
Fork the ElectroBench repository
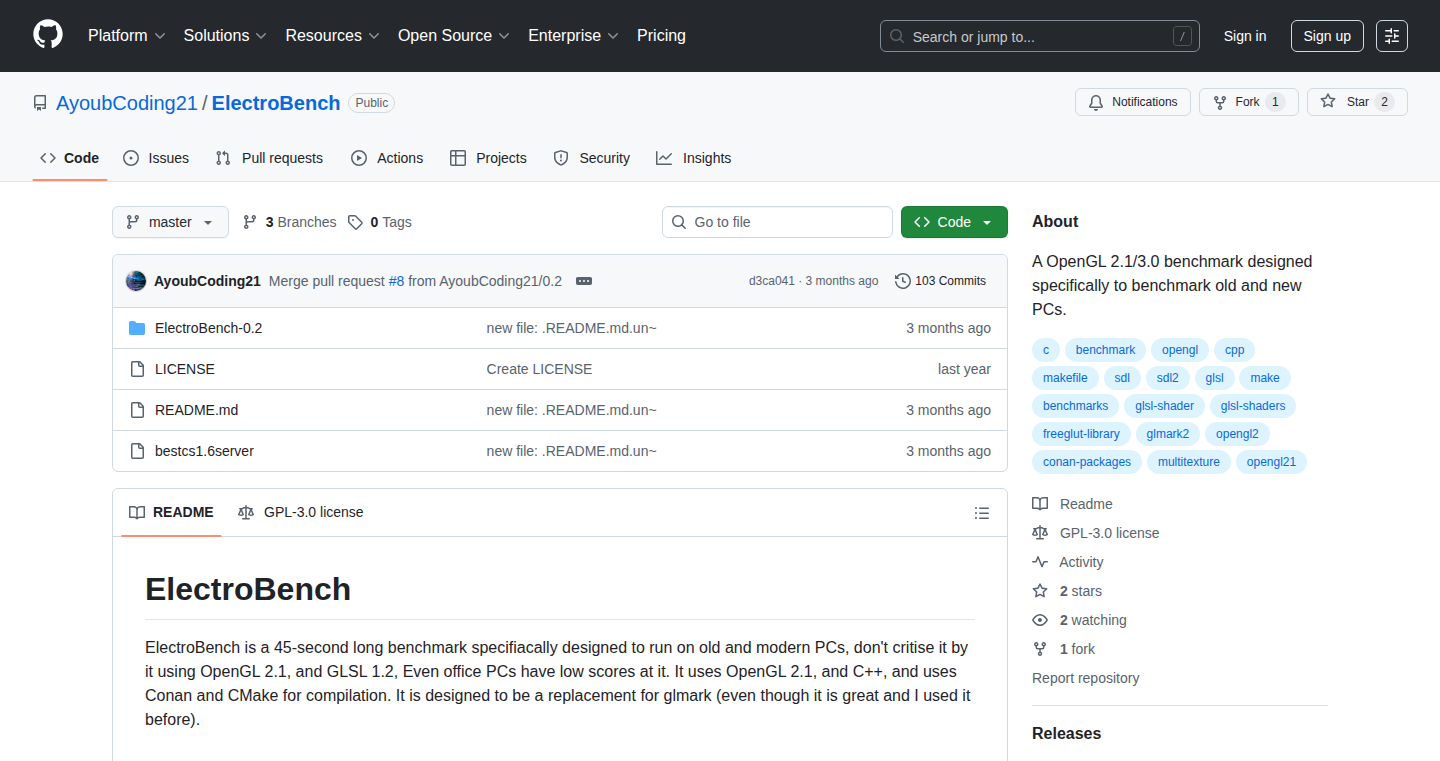pyautogui.click(x=1248, y=102)
